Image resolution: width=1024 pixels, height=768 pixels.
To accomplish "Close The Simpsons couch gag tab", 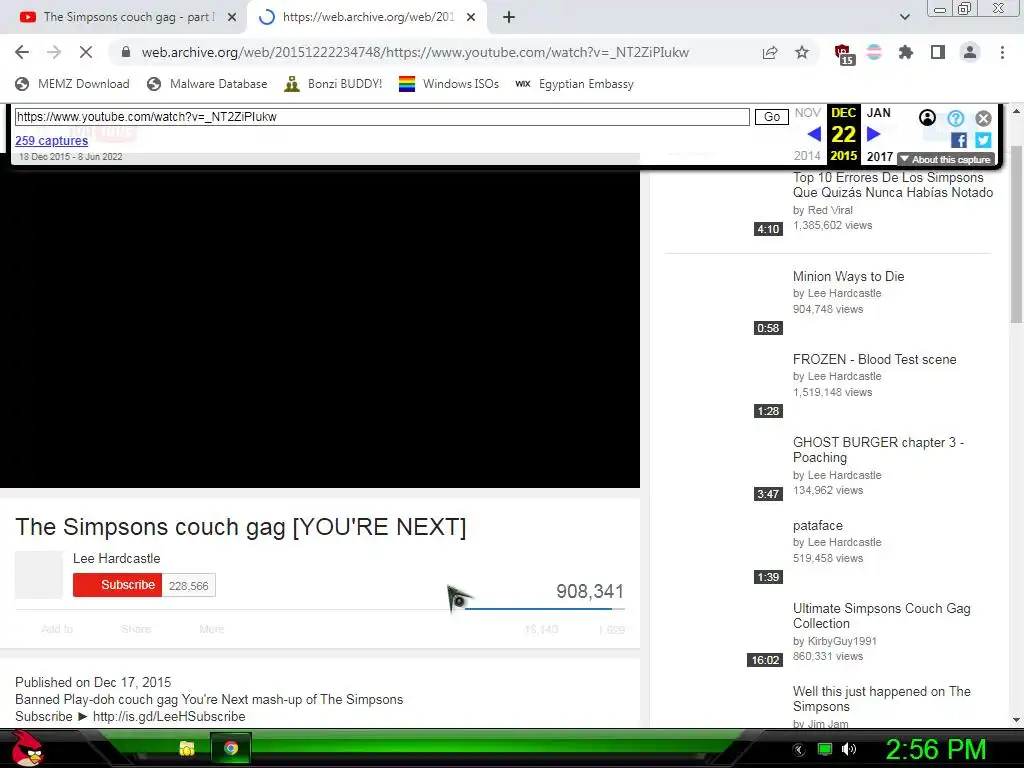I will (x=232, y=17).
